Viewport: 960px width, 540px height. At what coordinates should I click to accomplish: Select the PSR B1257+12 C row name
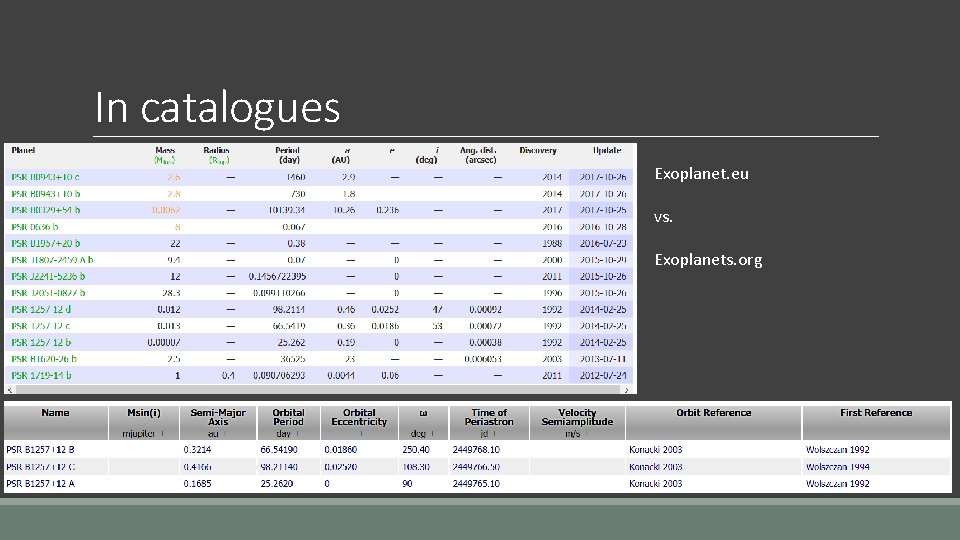[40, 467]
